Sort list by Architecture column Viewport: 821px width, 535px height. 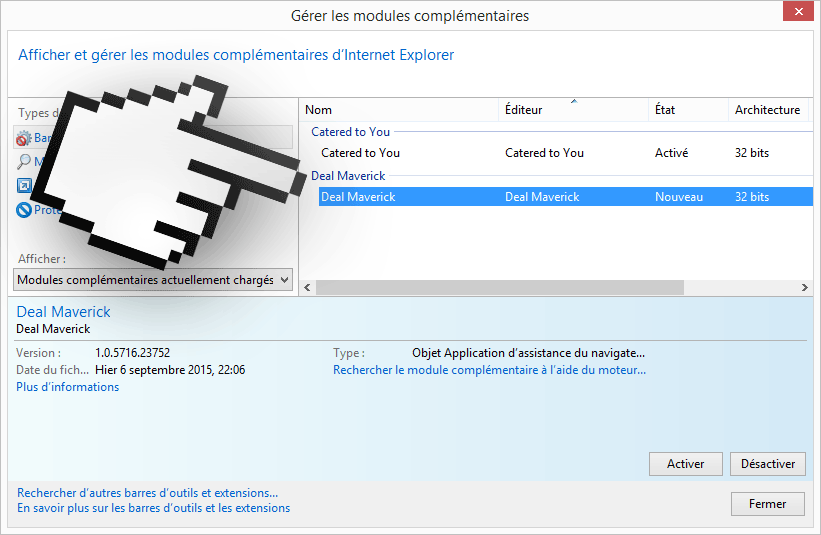(767, 110)
